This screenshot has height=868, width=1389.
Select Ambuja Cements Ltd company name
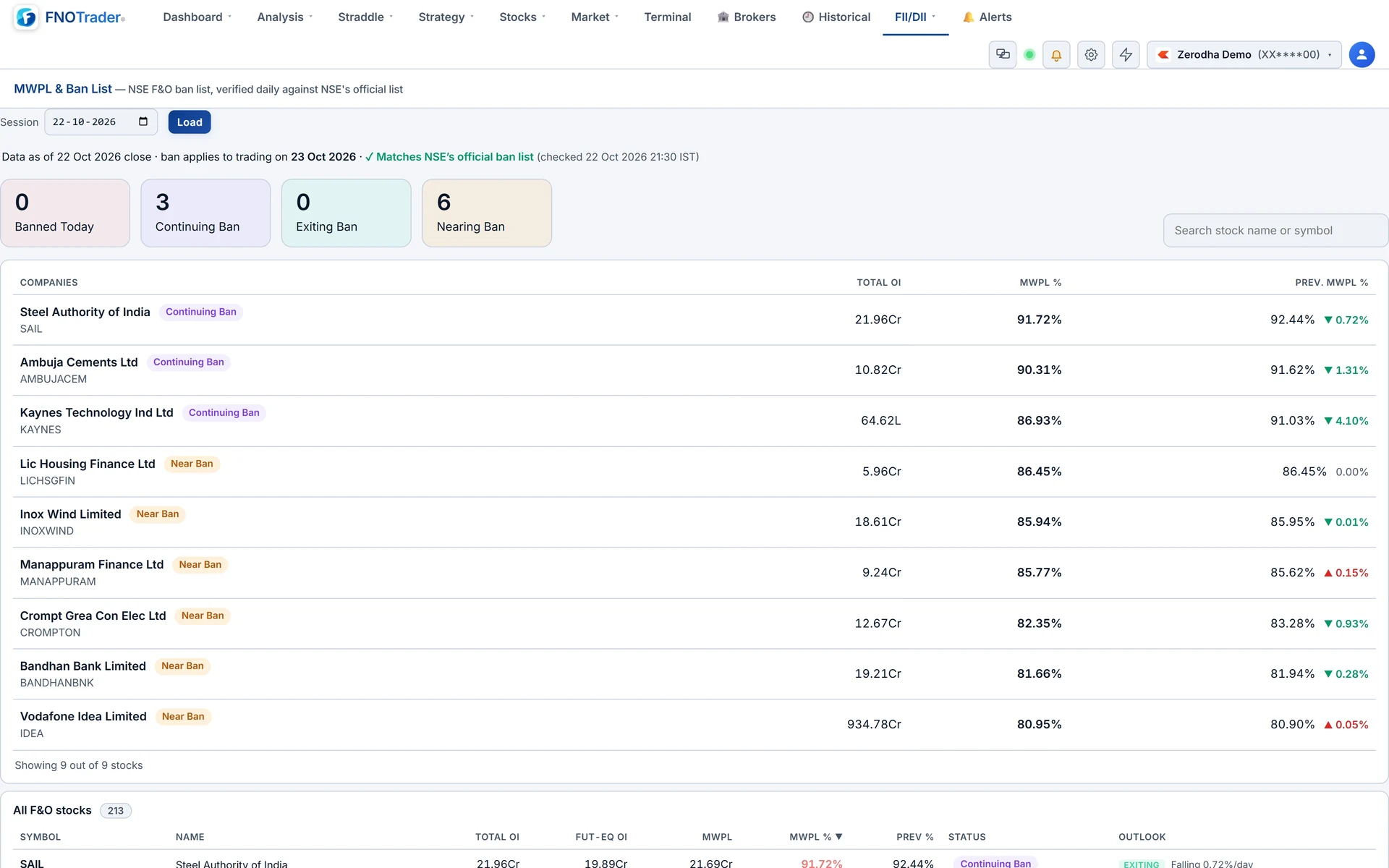coord(78,362)
